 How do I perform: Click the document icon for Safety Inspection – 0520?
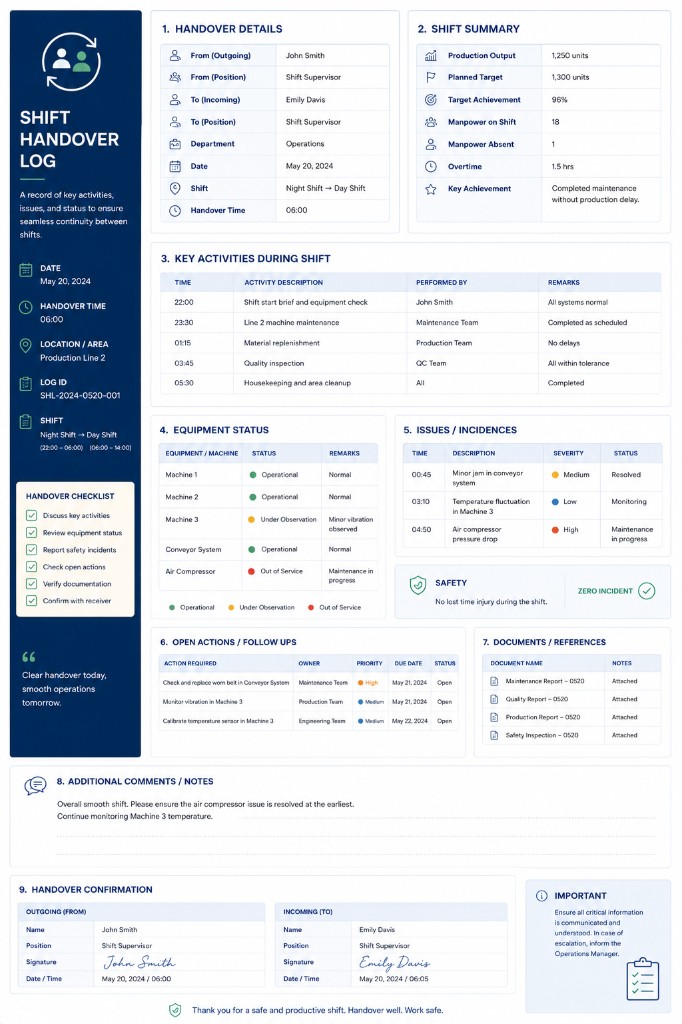[x=495, y=735]
